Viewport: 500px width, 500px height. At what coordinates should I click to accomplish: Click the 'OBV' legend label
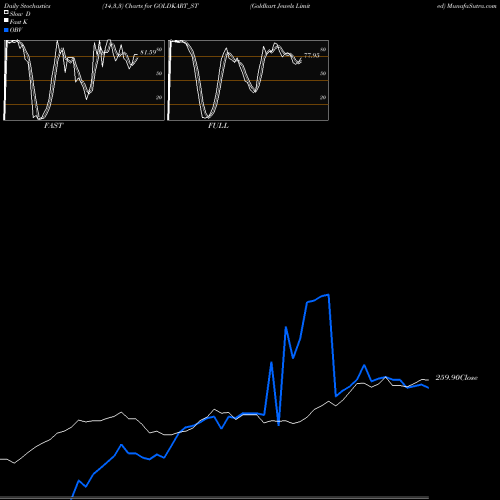pyautogui.click(x=16, y=30)
